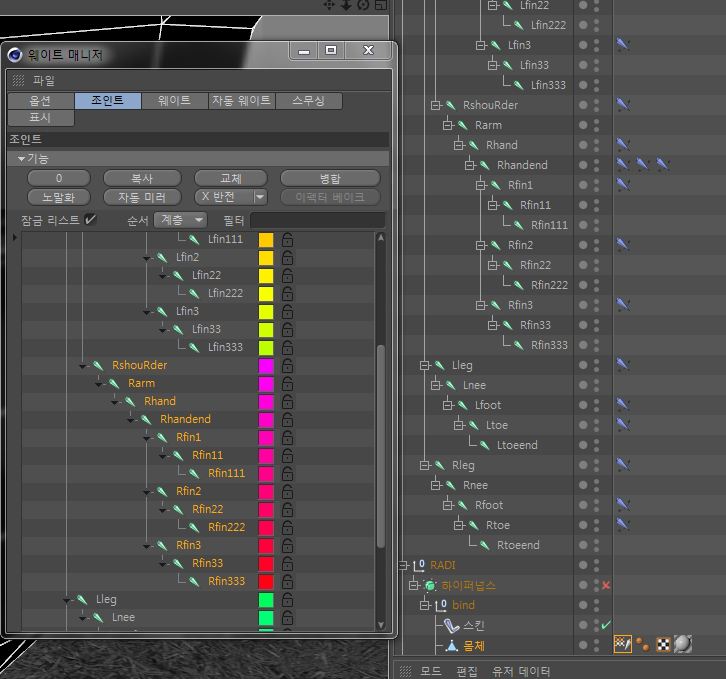Click the weight tag on Rtoe row
This screenshot has height=679, width=726.
coord(623,524)
